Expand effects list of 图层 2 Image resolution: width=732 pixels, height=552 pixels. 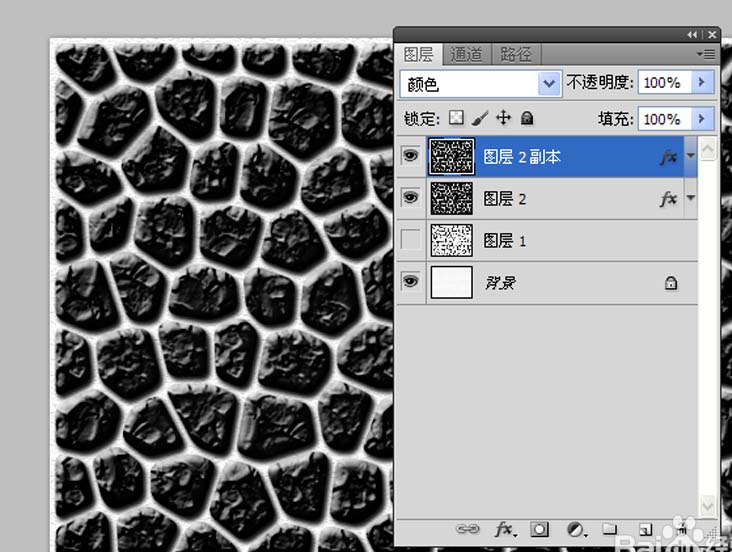pyautogui.click(x=690, y=198)
